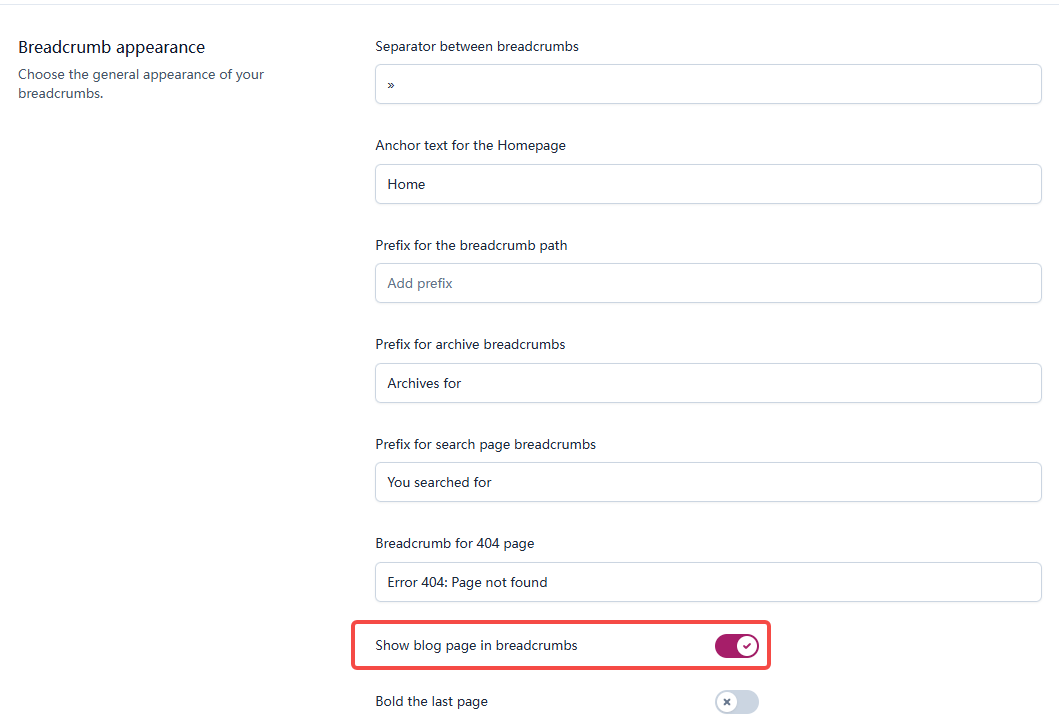Disable the Show blog page in breadcrumbs toggle
The height and width of the screenshot is (718, 1059).
(x=737, y=646)
